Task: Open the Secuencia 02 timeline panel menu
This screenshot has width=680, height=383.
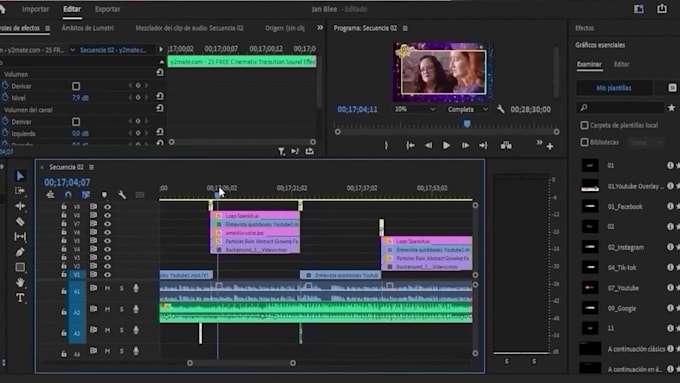Action: pos(92,167)
